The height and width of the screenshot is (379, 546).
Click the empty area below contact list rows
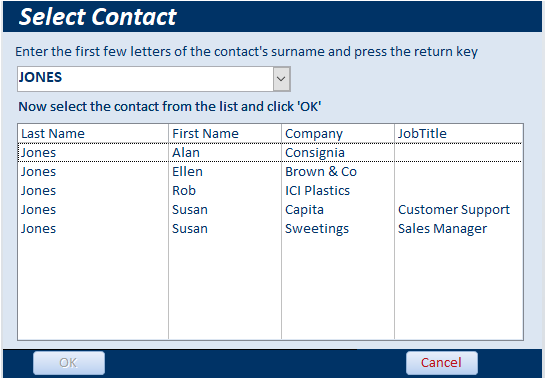270,288
